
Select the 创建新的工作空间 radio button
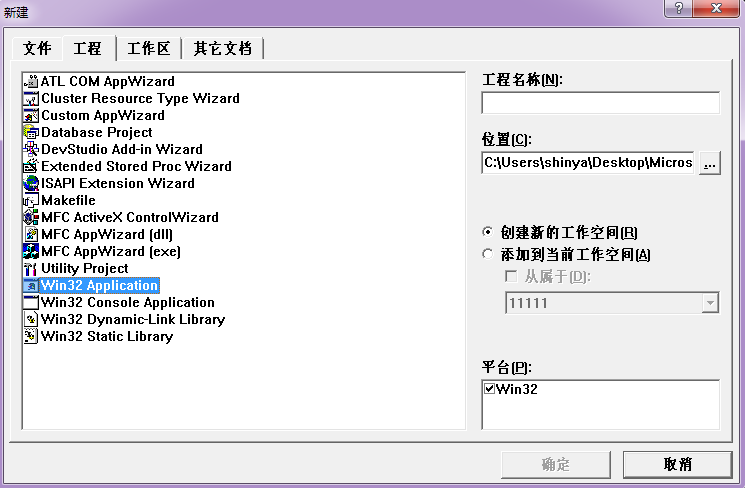(488, 232)
